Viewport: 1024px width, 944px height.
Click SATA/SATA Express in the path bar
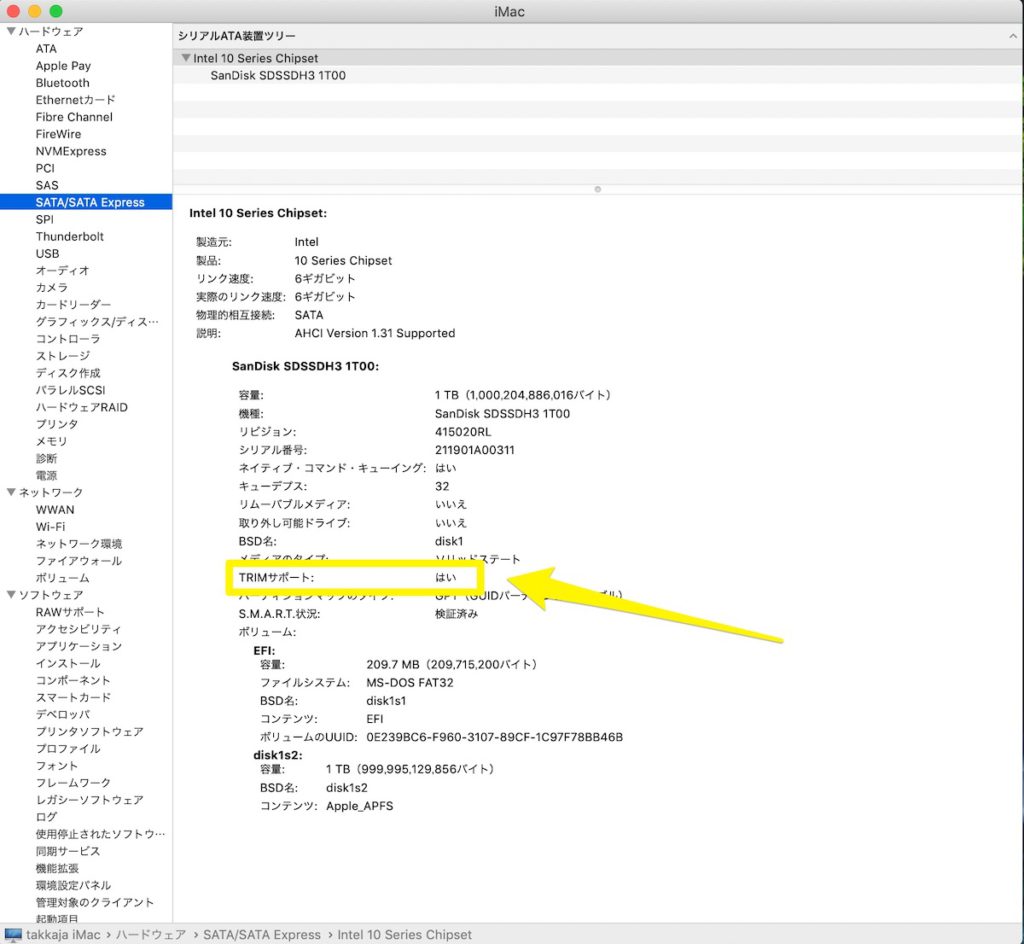(261, 934)
